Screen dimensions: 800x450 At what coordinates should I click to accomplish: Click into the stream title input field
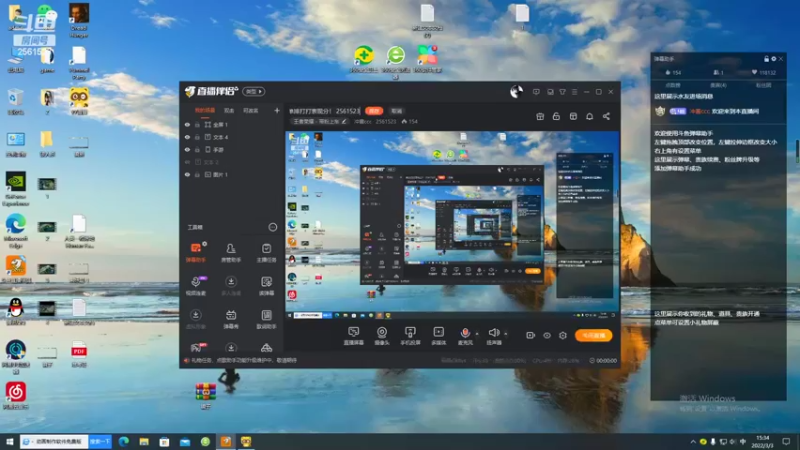tap(326, 111)
